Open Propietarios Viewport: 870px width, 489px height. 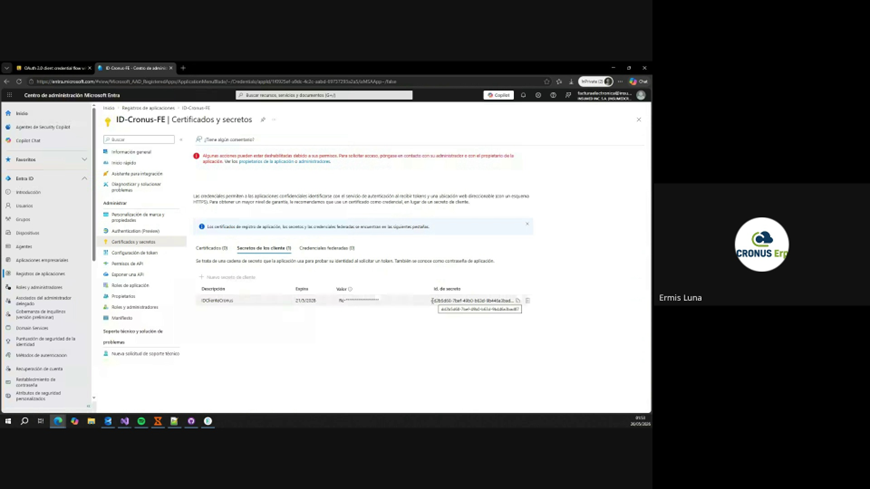[x=123, y=296]
